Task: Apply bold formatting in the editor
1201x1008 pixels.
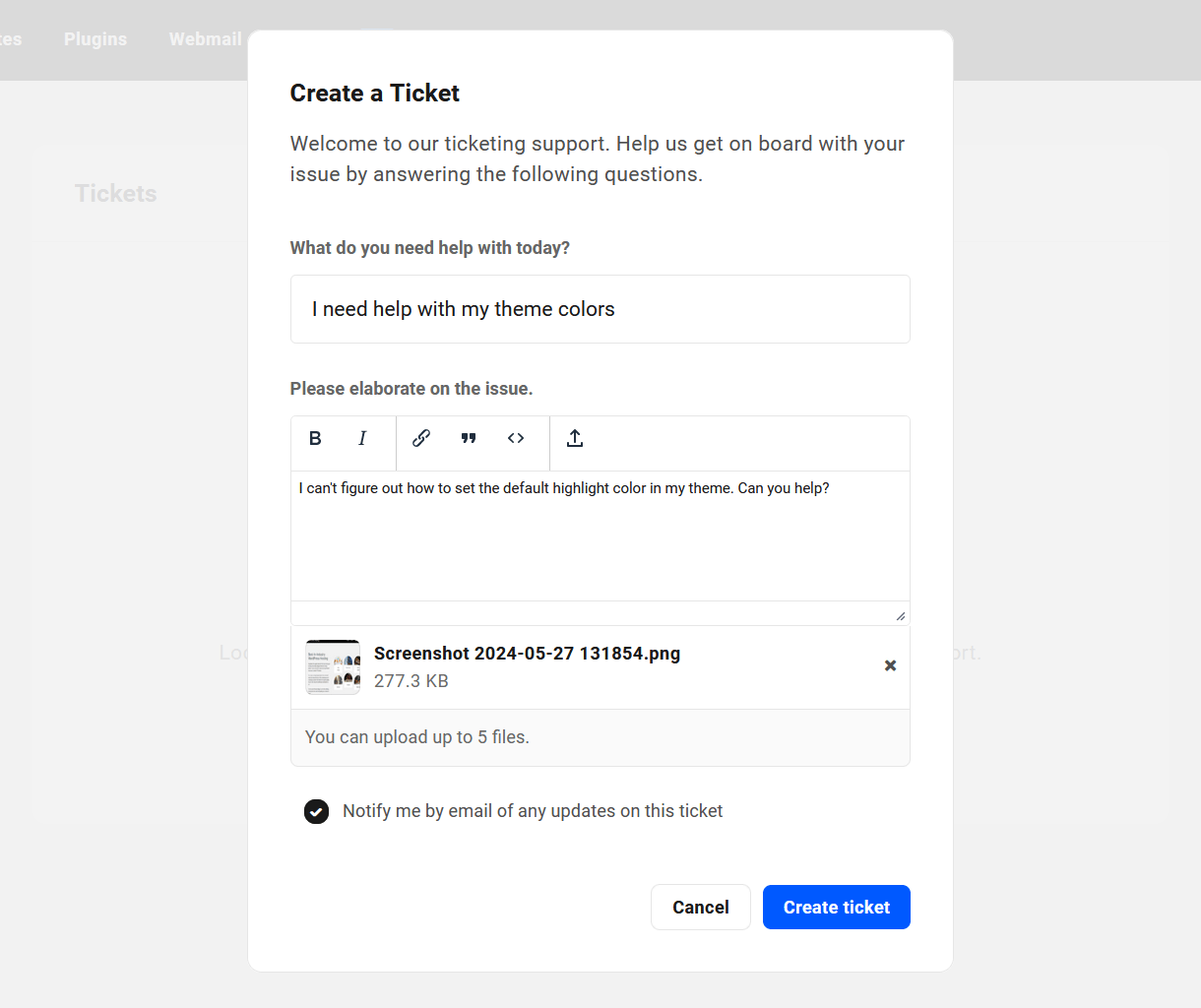Action: 315,438
